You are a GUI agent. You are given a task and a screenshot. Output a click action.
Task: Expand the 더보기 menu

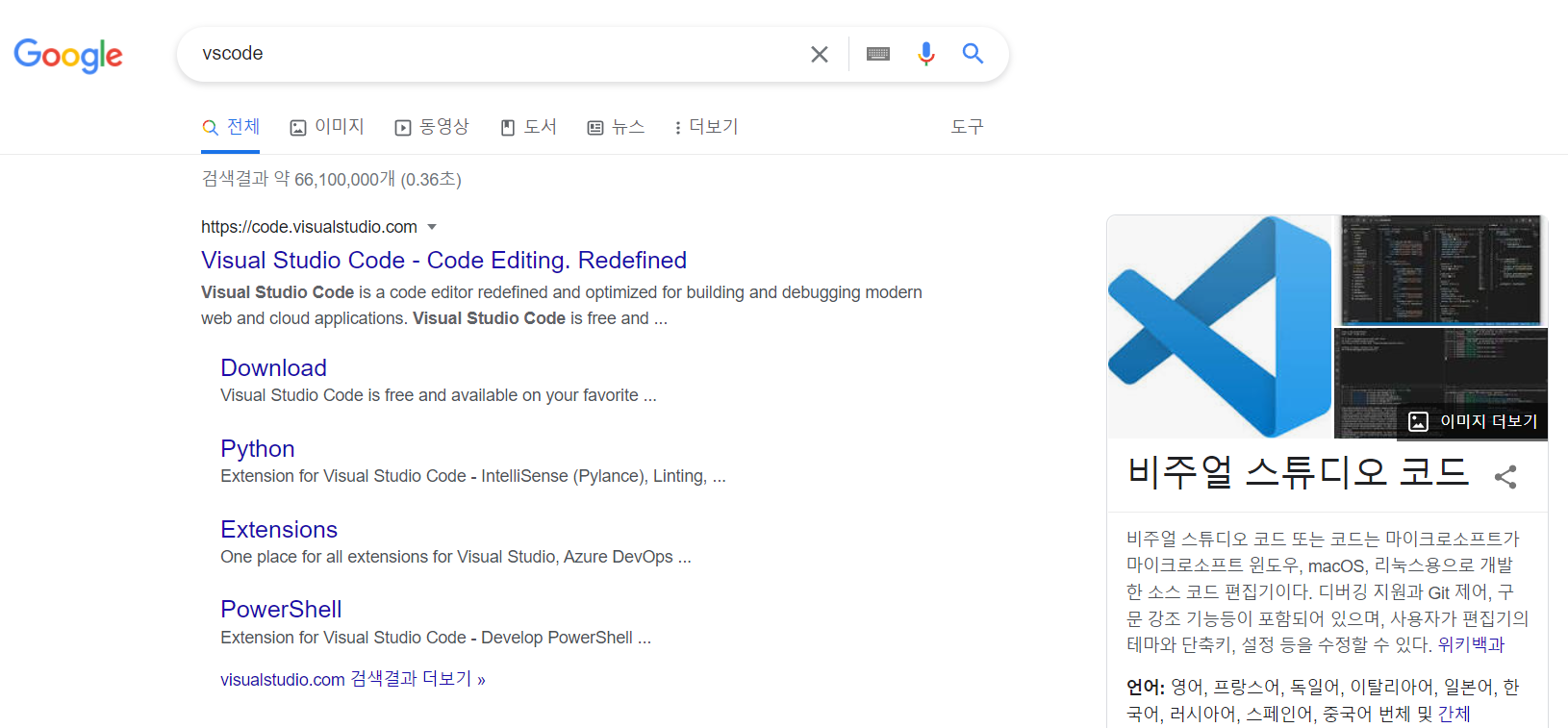(706, 127)
